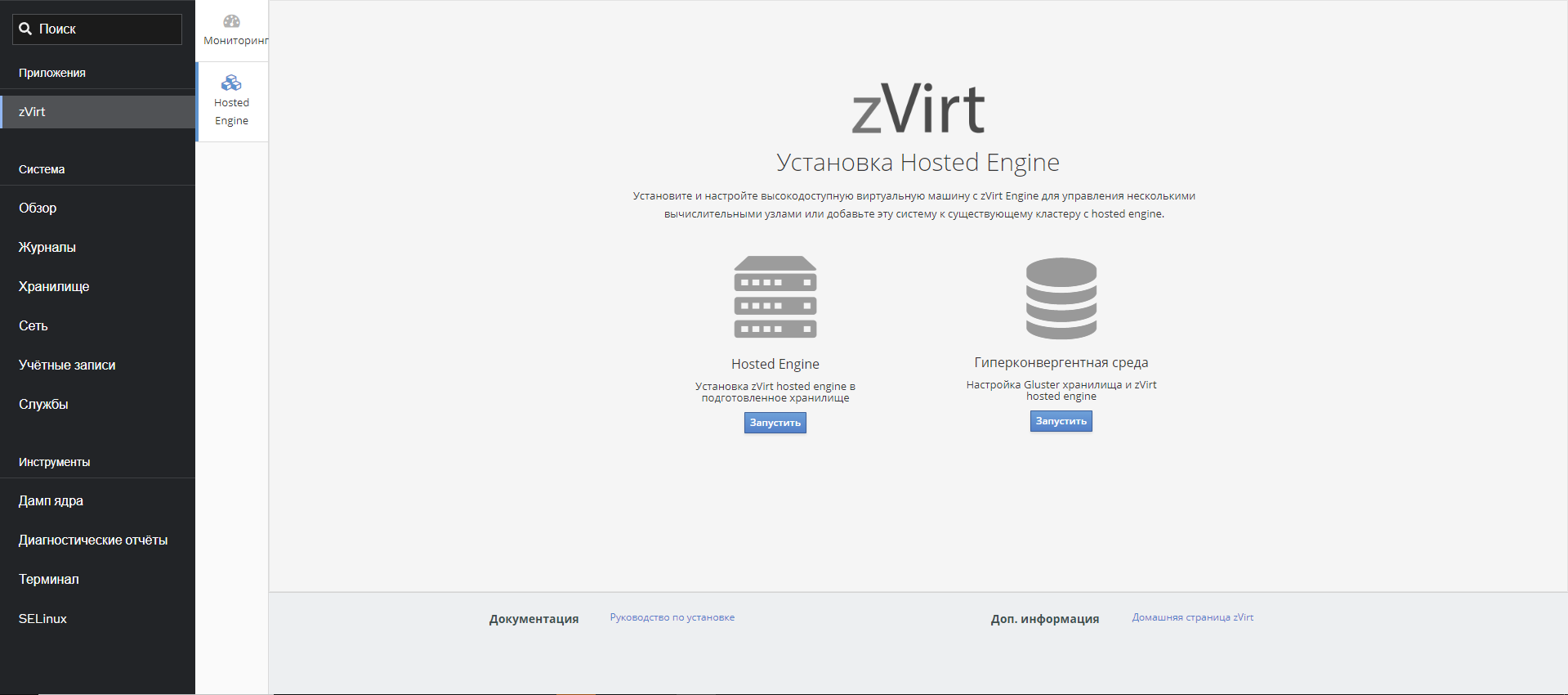Start Hosted Engine installation with Запустить

click(x=775, y=423)
